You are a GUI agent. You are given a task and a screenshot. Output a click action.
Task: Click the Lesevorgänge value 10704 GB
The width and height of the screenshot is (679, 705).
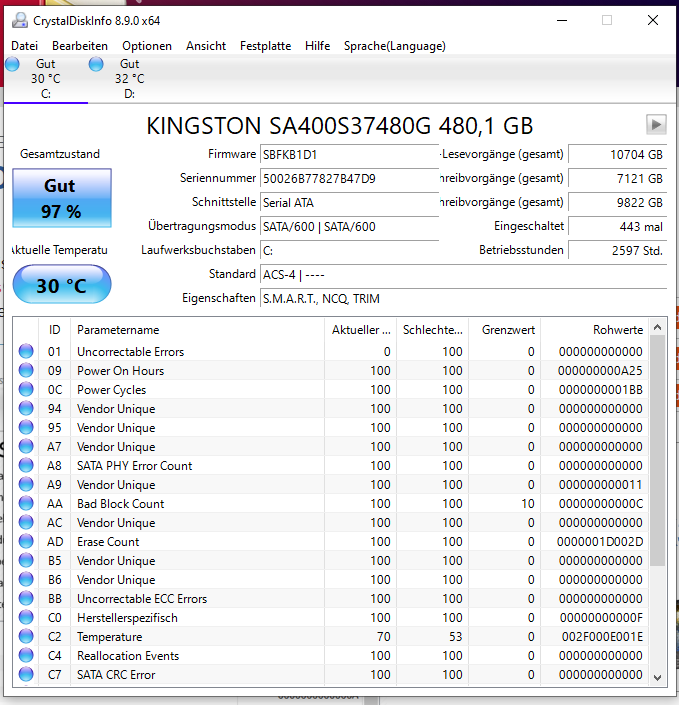pos(617,155)
